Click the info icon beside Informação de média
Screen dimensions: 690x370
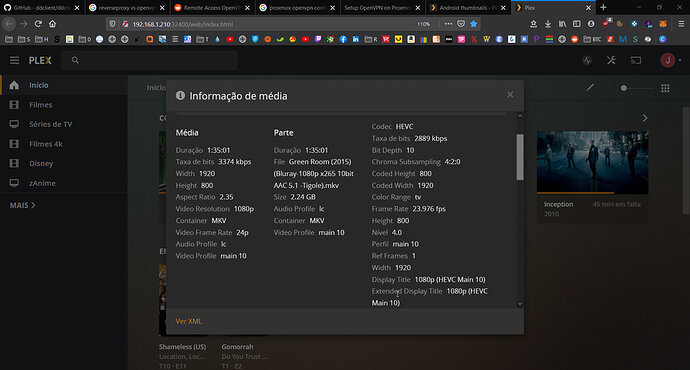[x=180, y=95]
